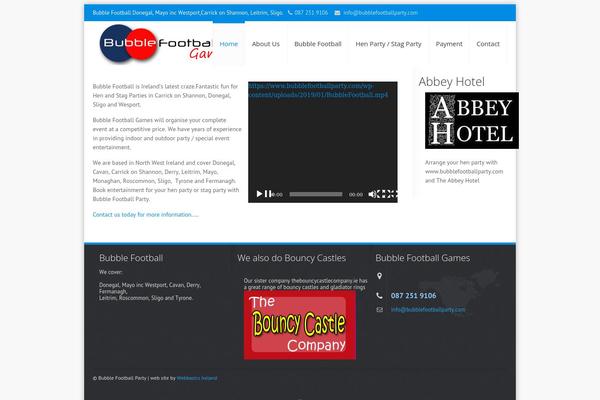The width and height of the screenshot is (600, 400).
Task: Click the Bubble Football logo
Action: (x=155, y=44)
